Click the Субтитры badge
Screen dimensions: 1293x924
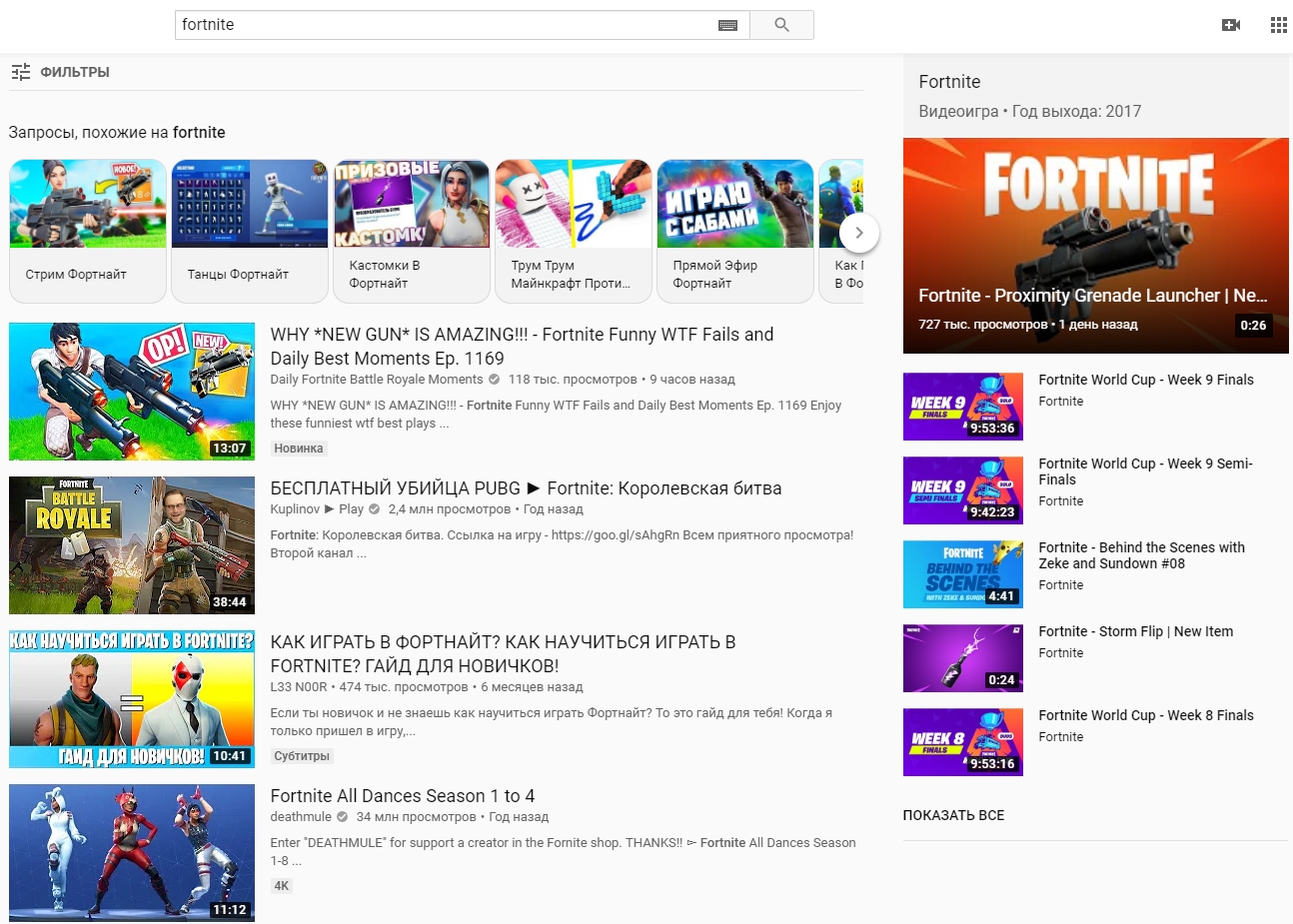(302, 756)
